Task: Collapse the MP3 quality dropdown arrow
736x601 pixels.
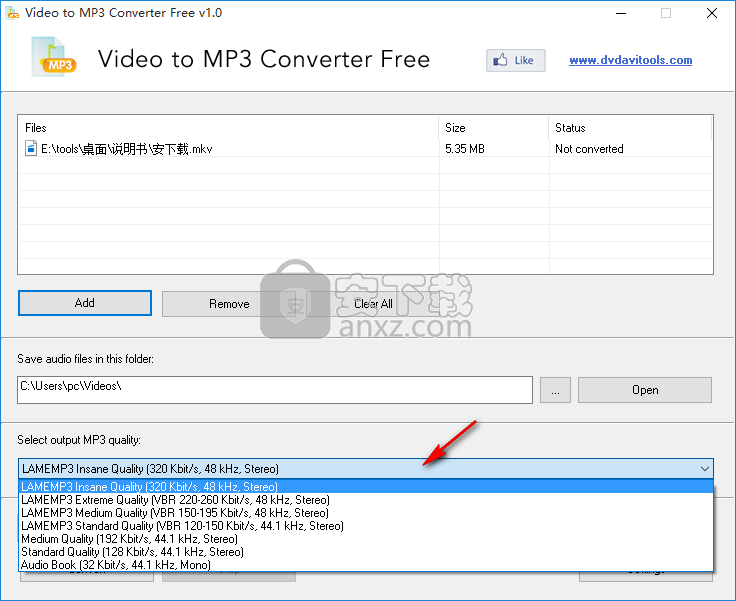Action: tap(704, 469)
